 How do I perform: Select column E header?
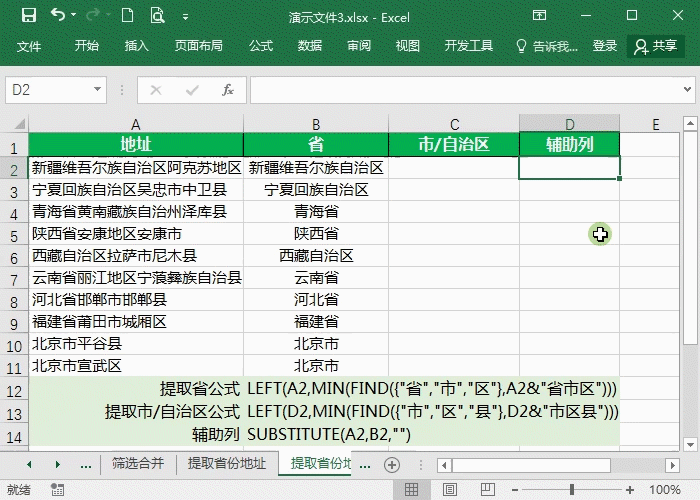click(x=655, y=124)
